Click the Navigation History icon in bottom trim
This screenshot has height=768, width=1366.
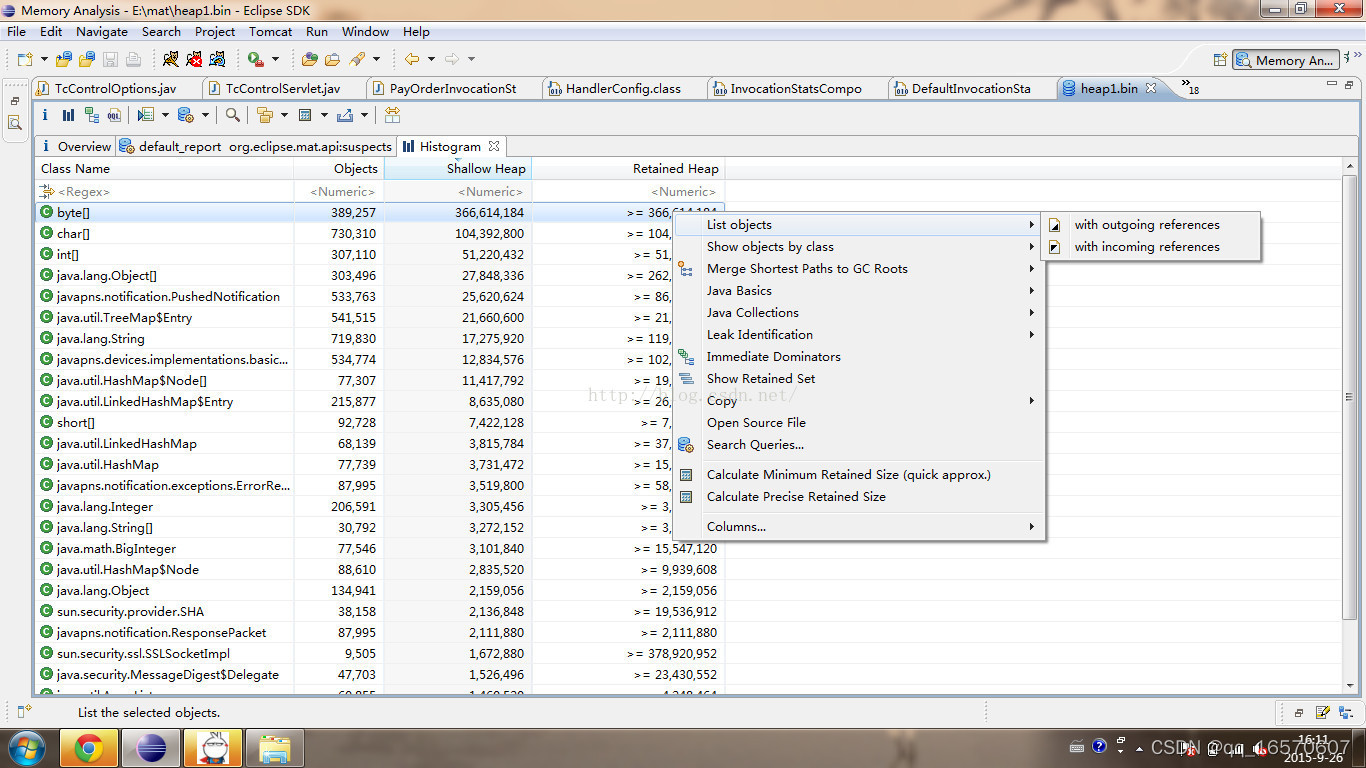1347,713
